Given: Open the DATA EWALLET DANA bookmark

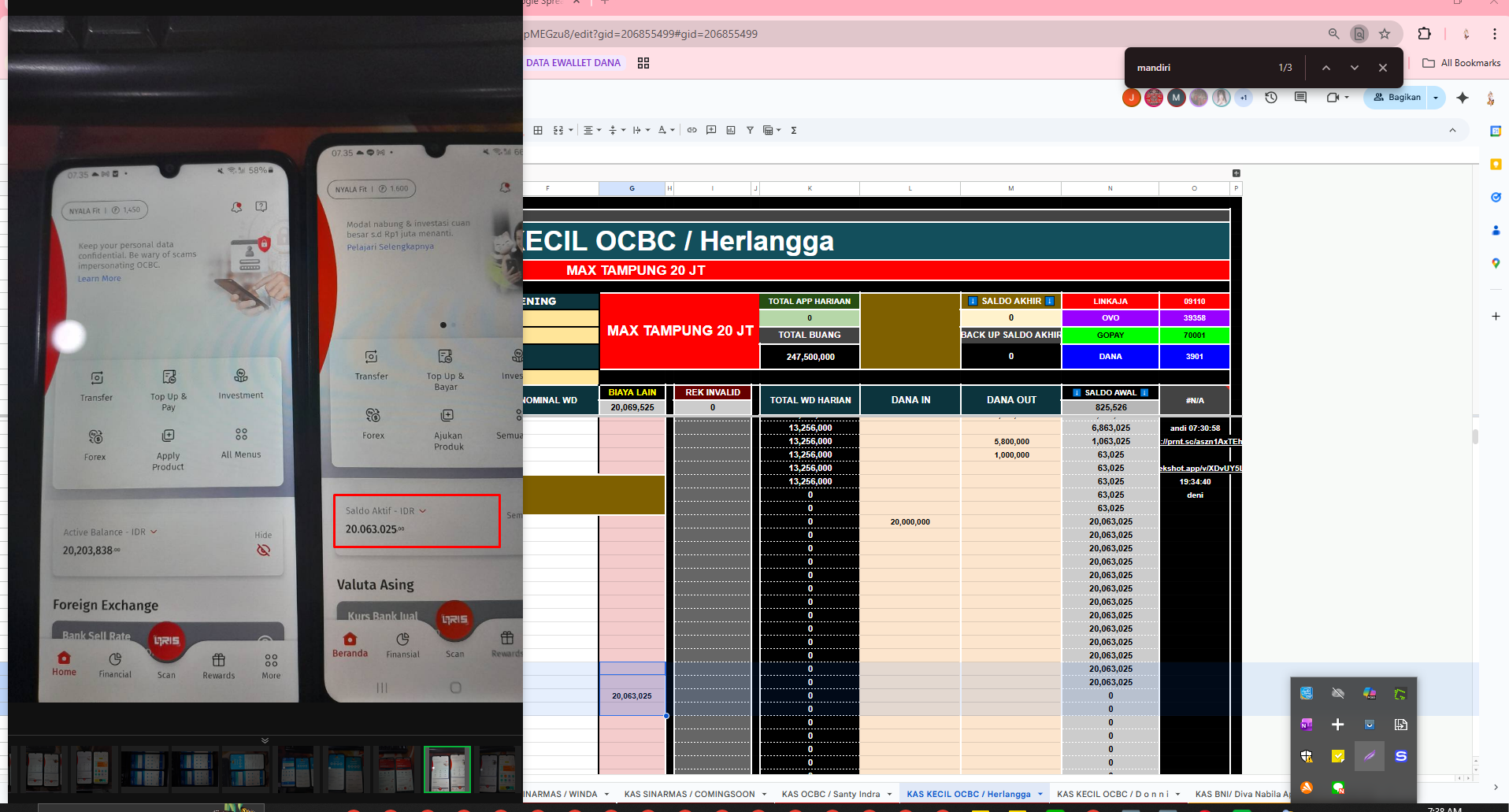Looking at the screenshot, I should (x=573, y=63).
